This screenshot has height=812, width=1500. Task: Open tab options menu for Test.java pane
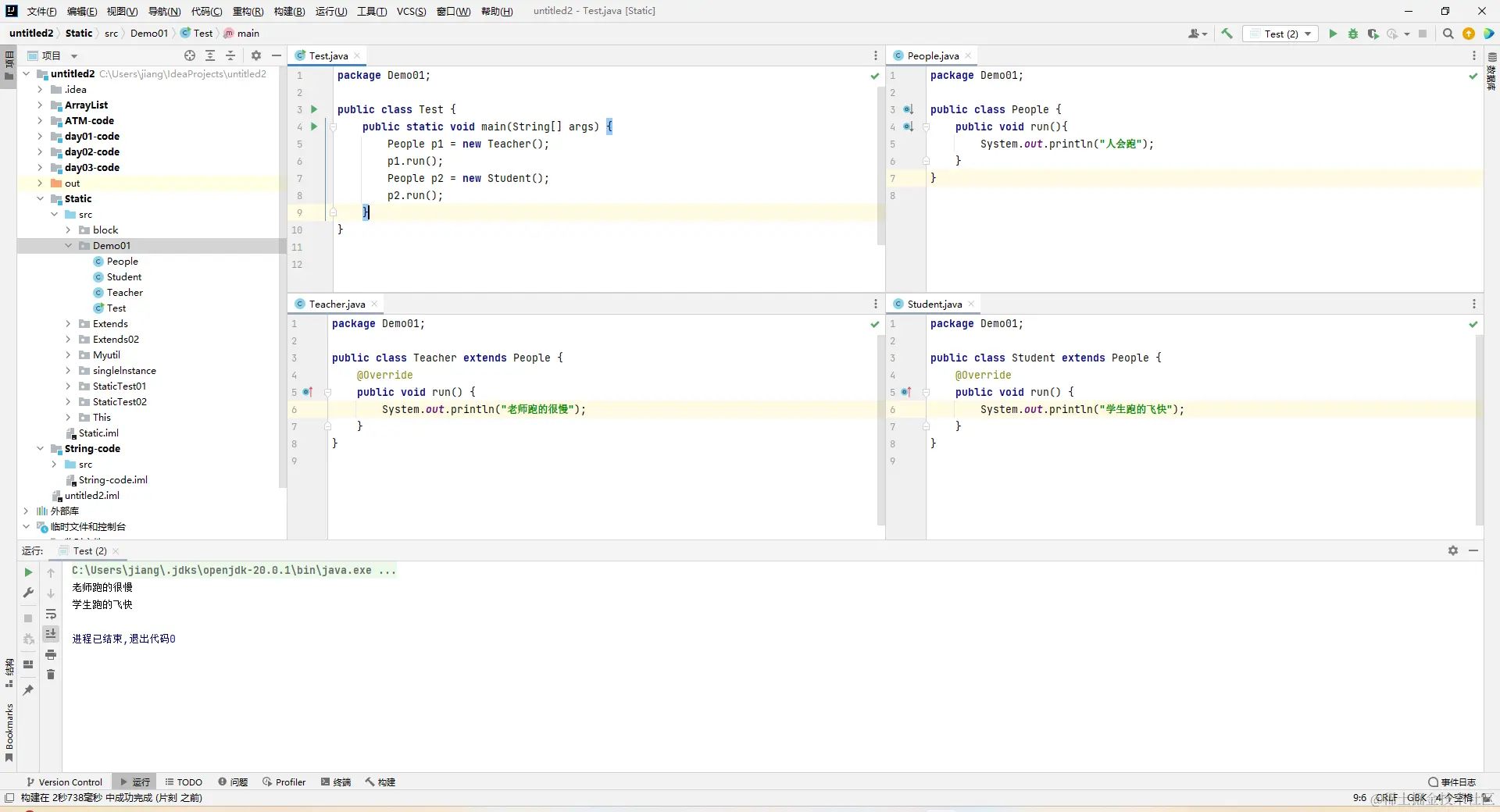click(876, 55)
